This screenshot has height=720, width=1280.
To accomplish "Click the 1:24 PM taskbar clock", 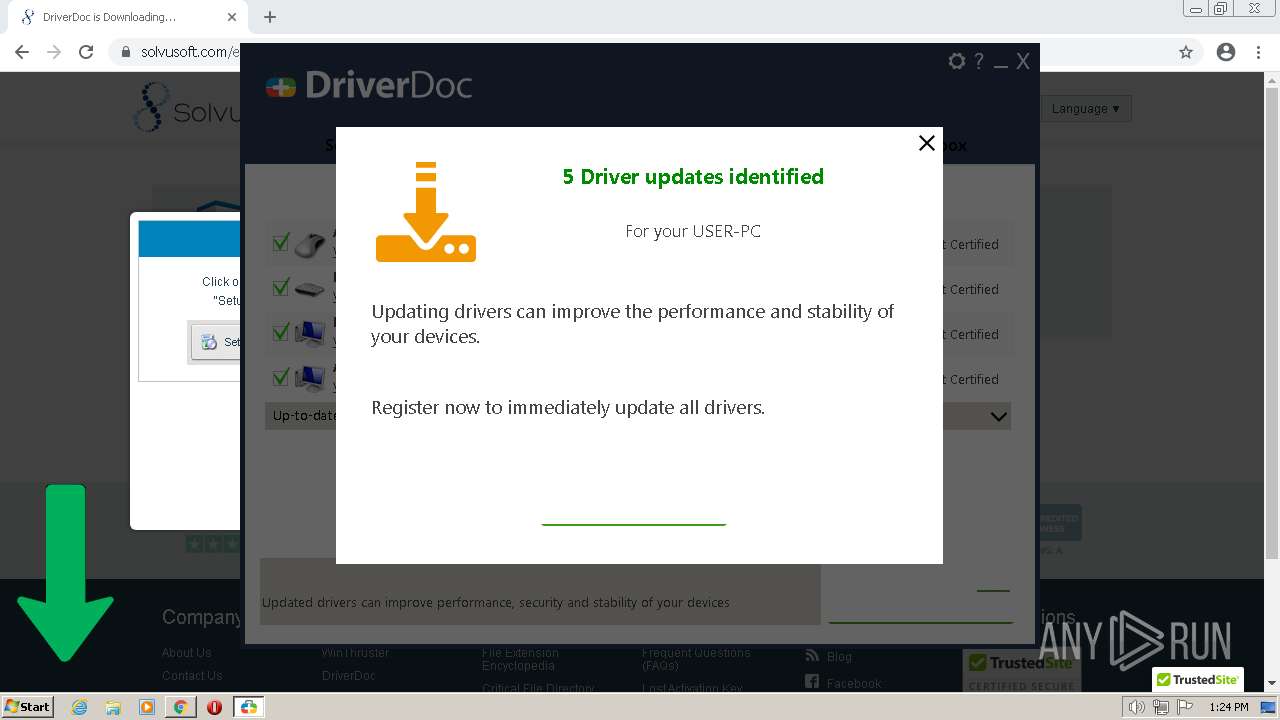I will (1229, 707).
